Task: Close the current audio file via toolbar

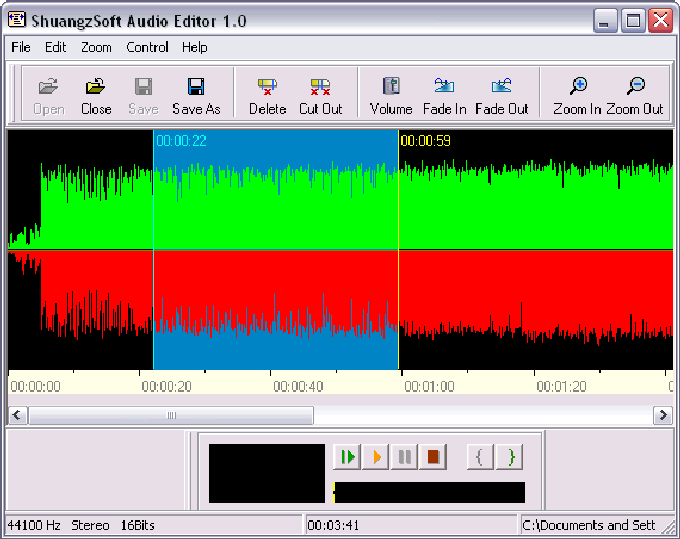Action: pyautogui.click(x=96, y=96)
